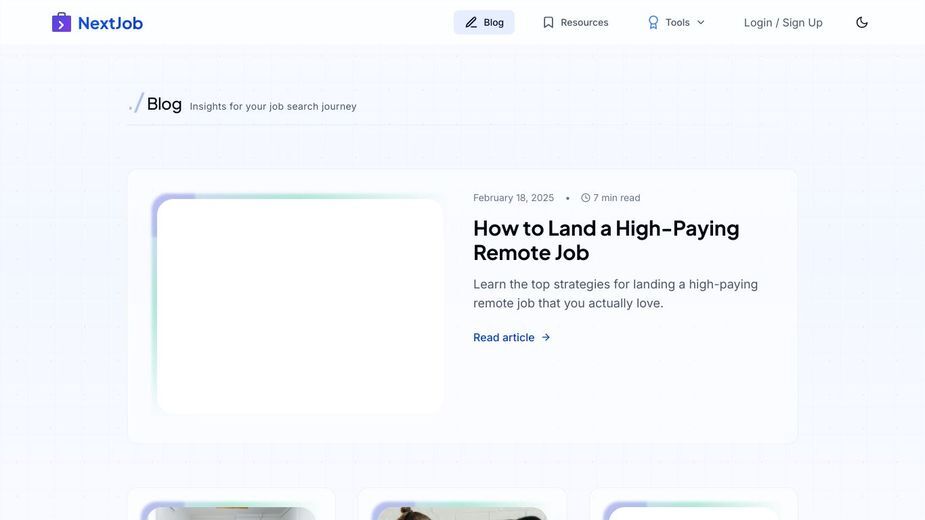Click the date February 18, 2025
925x520 pixels.
[x=513, y=198]
